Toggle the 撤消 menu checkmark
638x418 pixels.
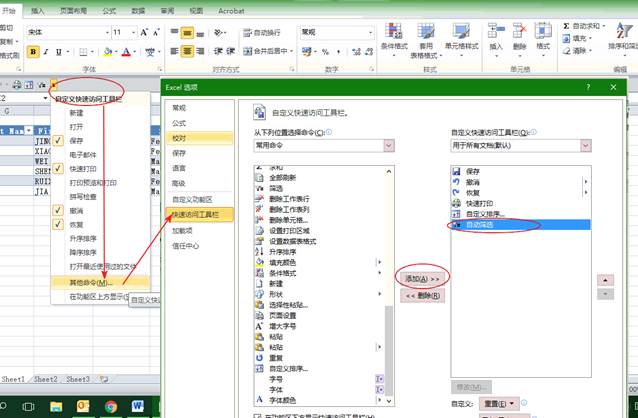(59, 211)
